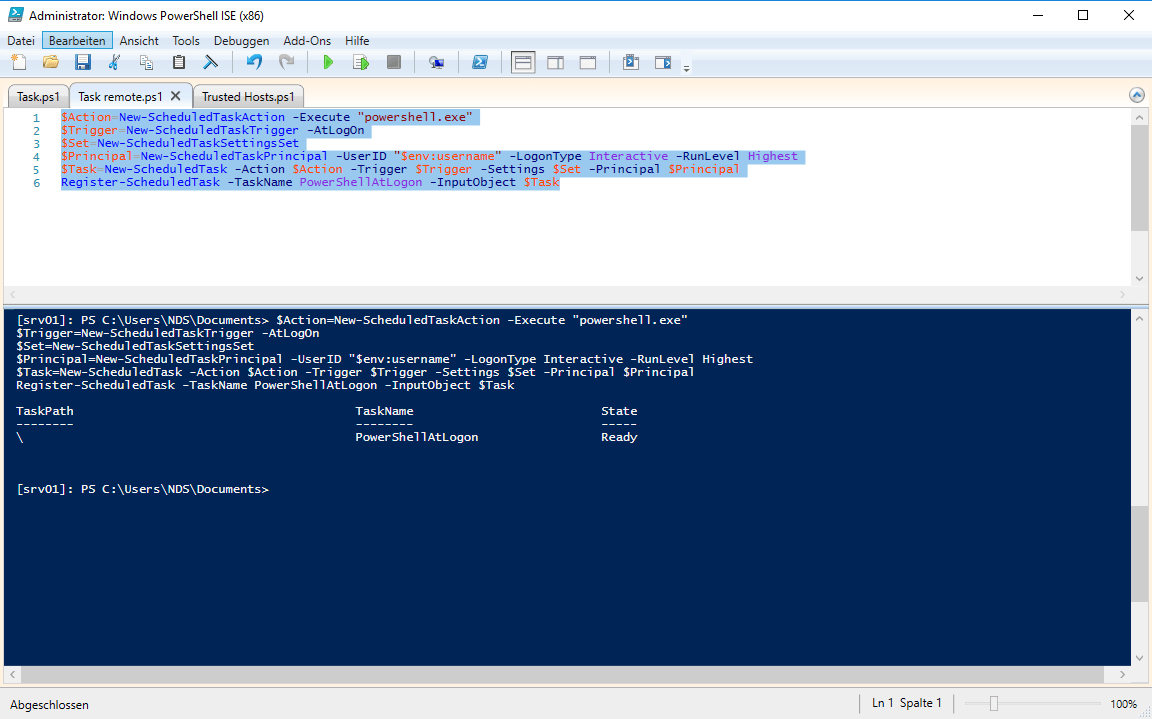Maximize the script pane layout
Image resolution: width=1152 pixels, height=719 pixels.
tap(588, 63)
